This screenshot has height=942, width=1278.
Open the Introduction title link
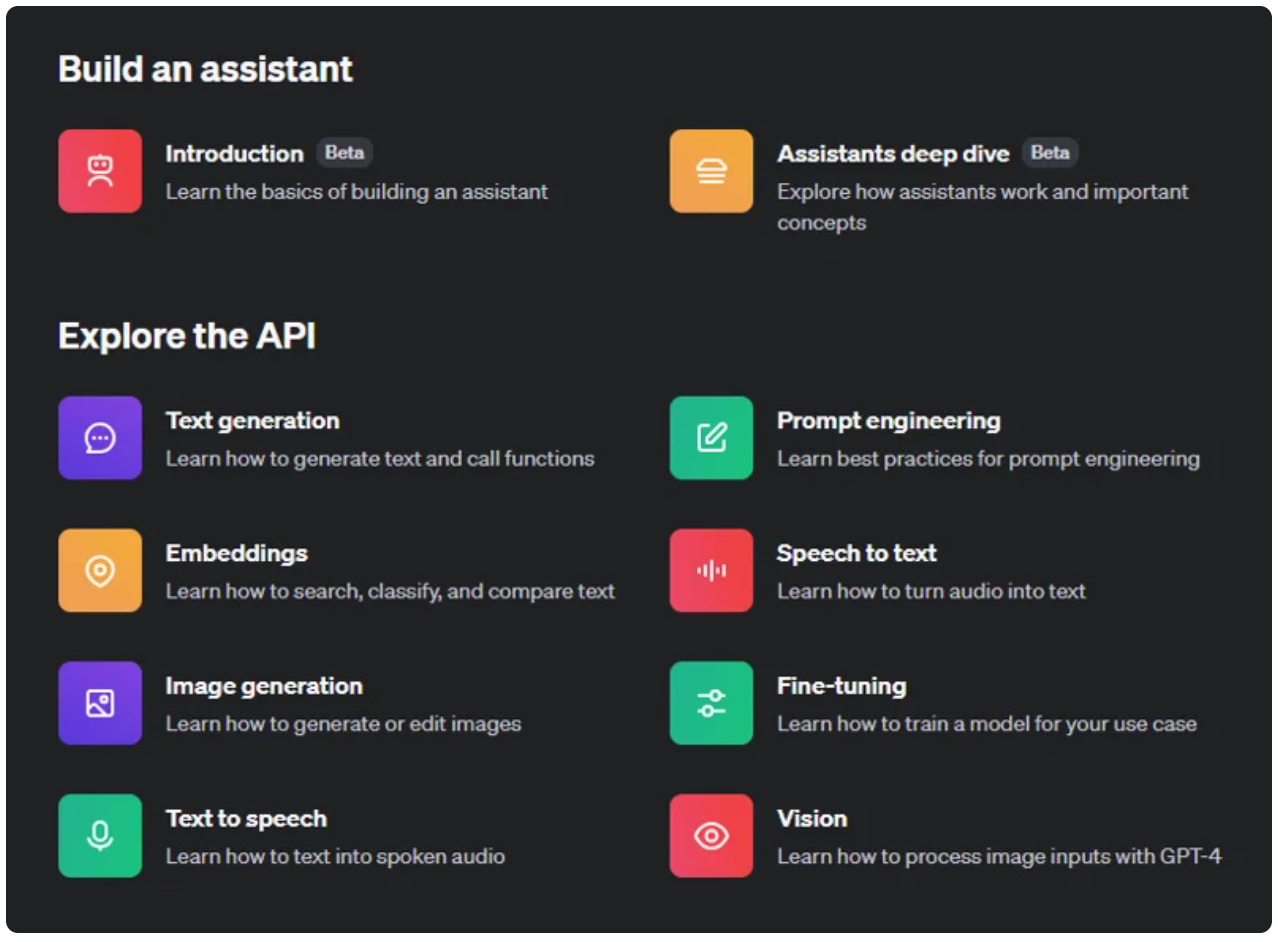(x=234, y=154)
